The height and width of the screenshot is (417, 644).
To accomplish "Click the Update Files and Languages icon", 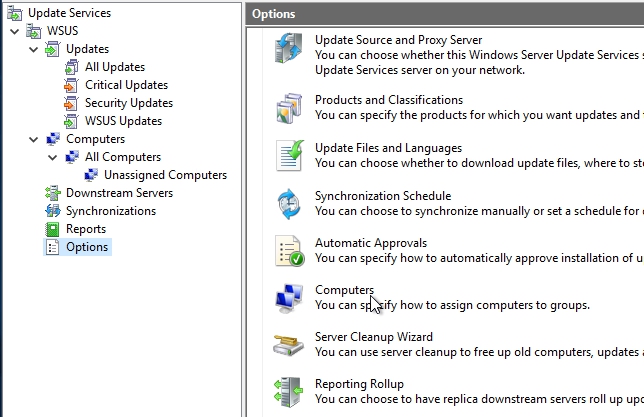I will (x=289, y=156).
